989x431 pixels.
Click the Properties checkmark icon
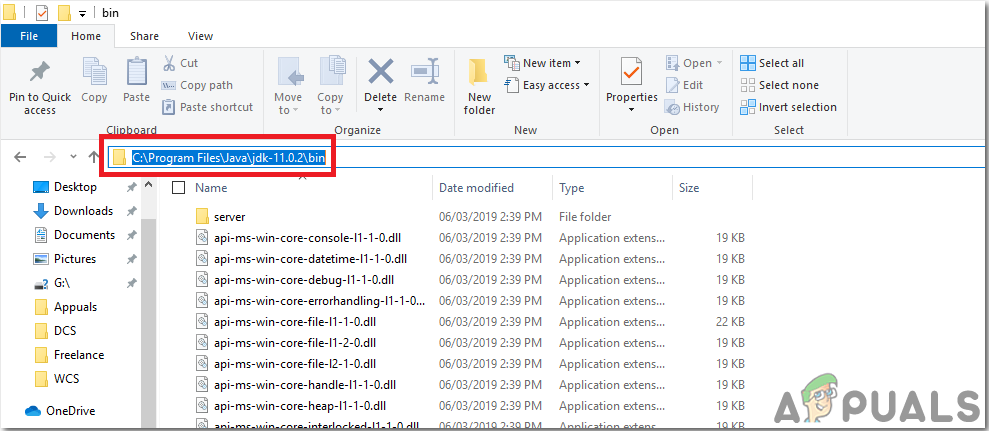tap(631, 71)
